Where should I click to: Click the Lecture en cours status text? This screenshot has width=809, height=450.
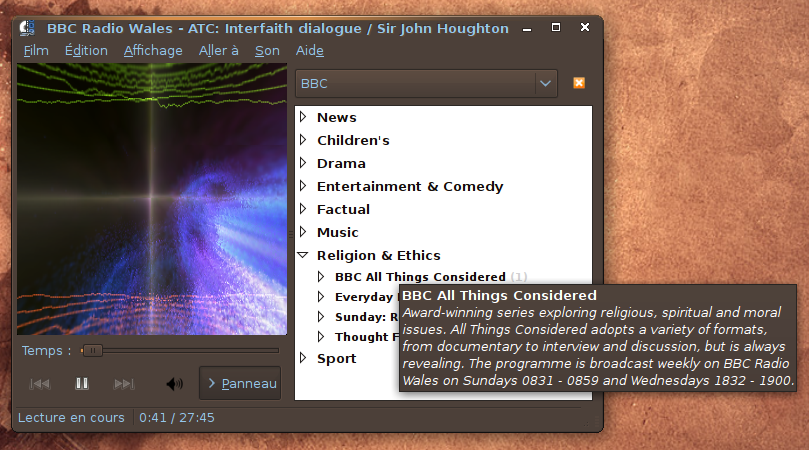71,417
